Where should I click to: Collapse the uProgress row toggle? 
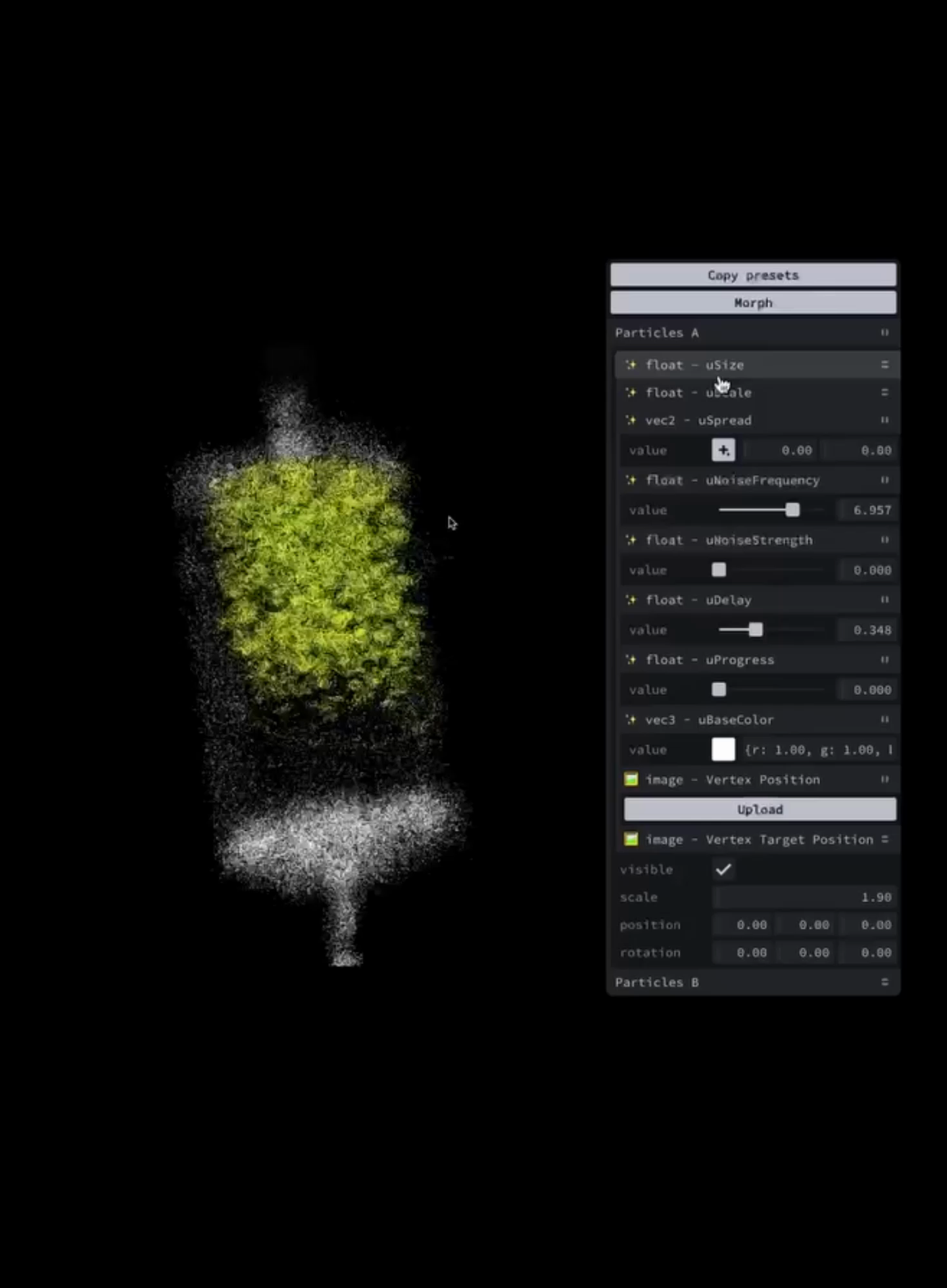click(885, 659)
